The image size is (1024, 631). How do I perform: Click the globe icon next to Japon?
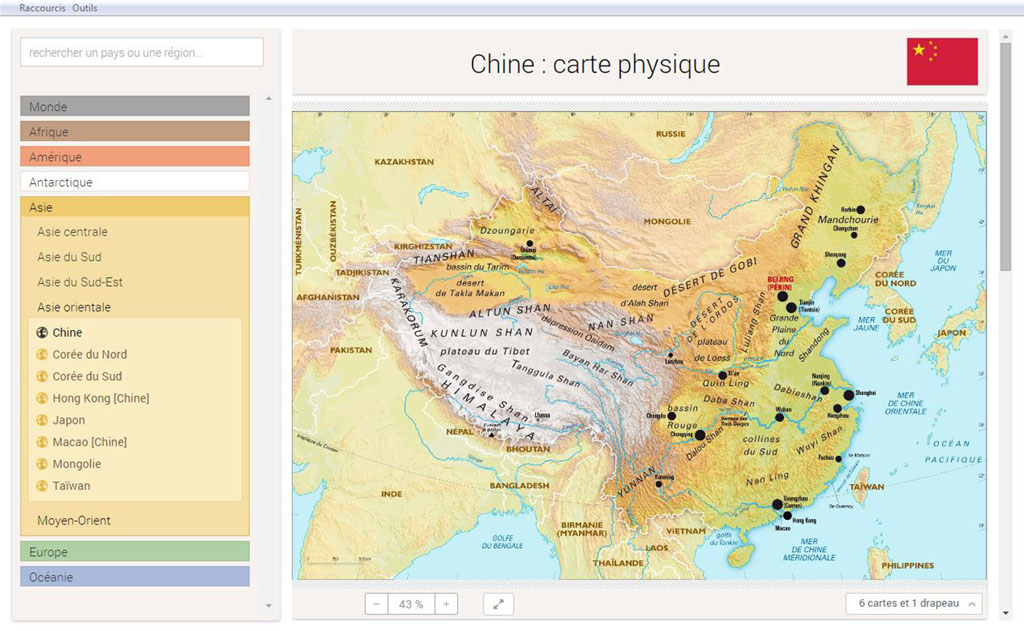42,421
